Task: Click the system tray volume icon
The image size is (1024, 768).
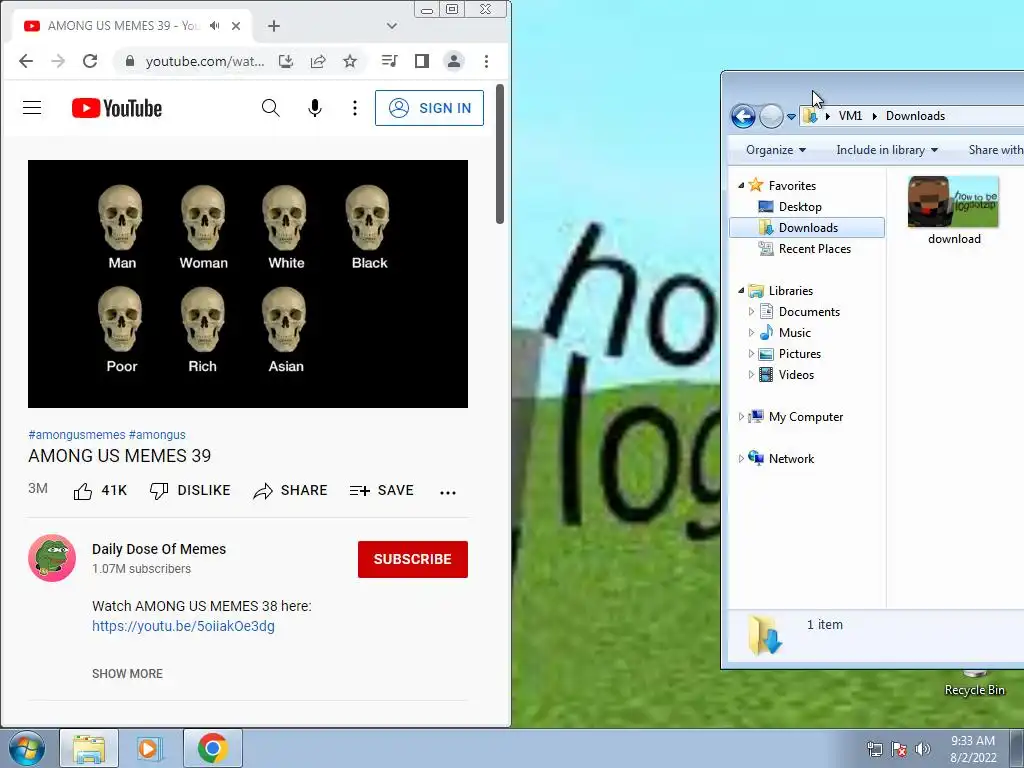Action: click(923, 749)
